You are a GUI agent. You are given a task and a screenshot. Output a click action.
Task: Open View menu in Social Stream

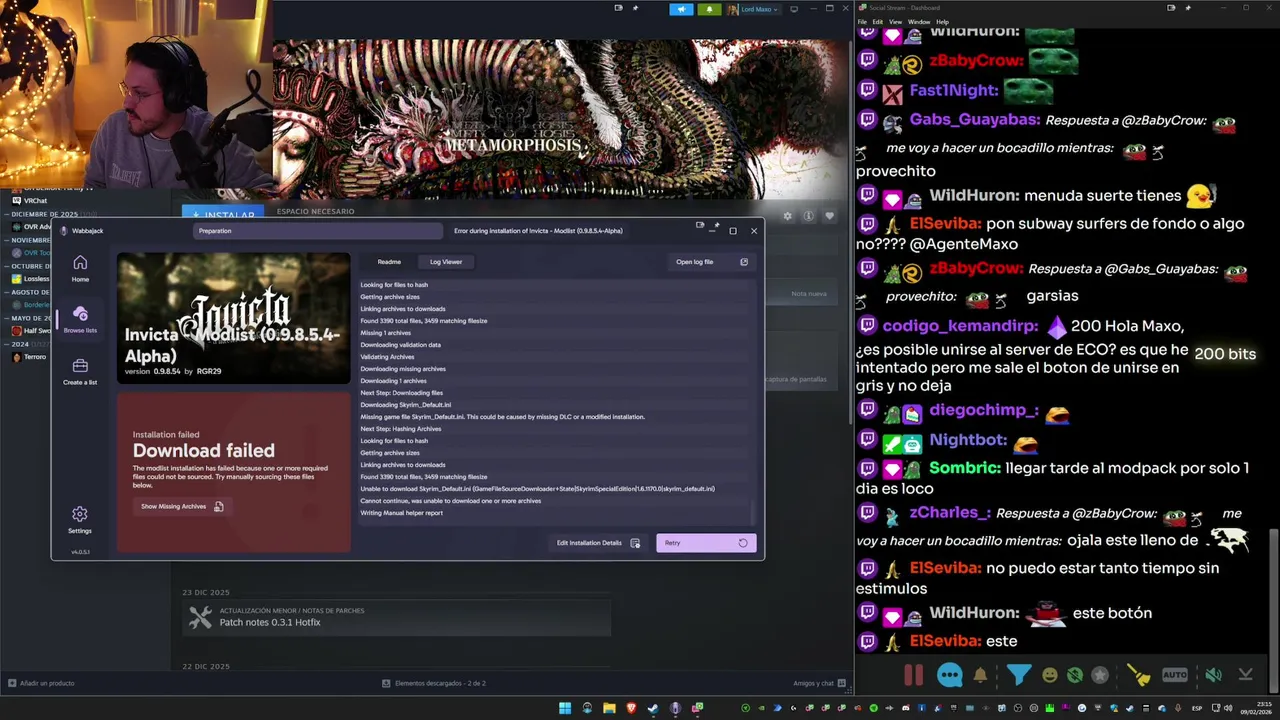pos(895,21)
